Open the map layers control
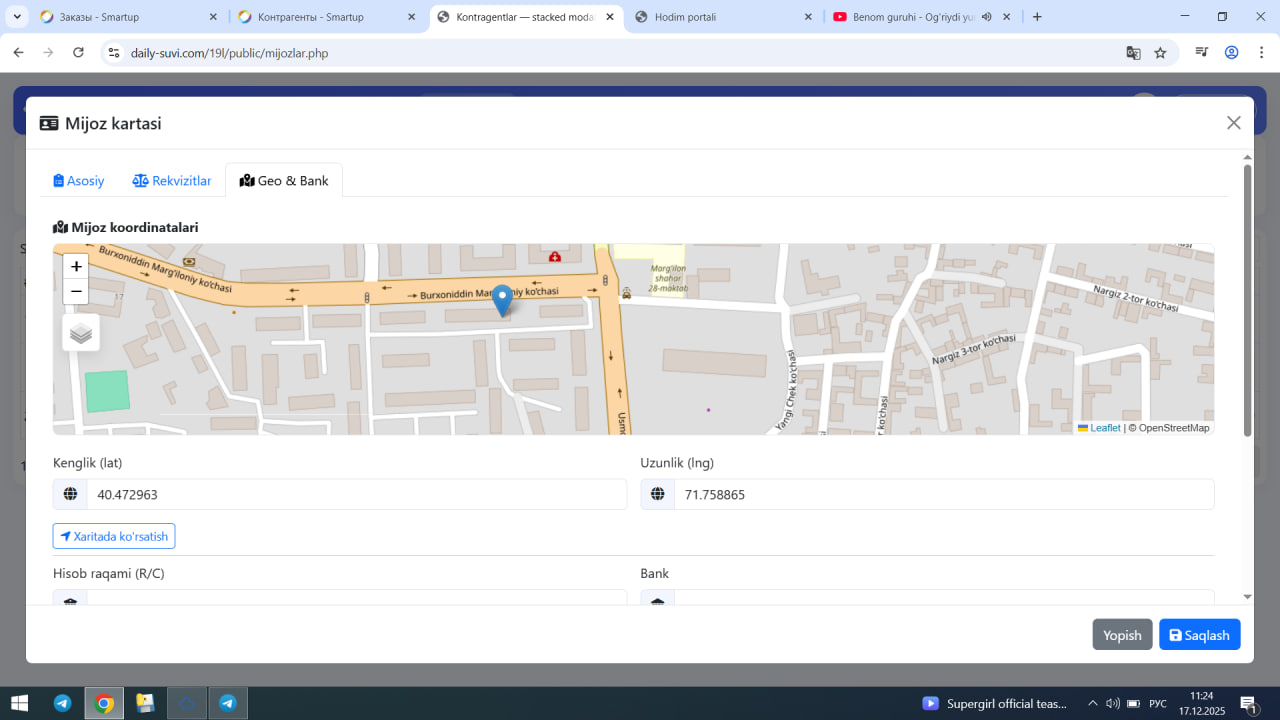Image resolution: width=1280 pixels, height=720 pixels. click(81, 333)
